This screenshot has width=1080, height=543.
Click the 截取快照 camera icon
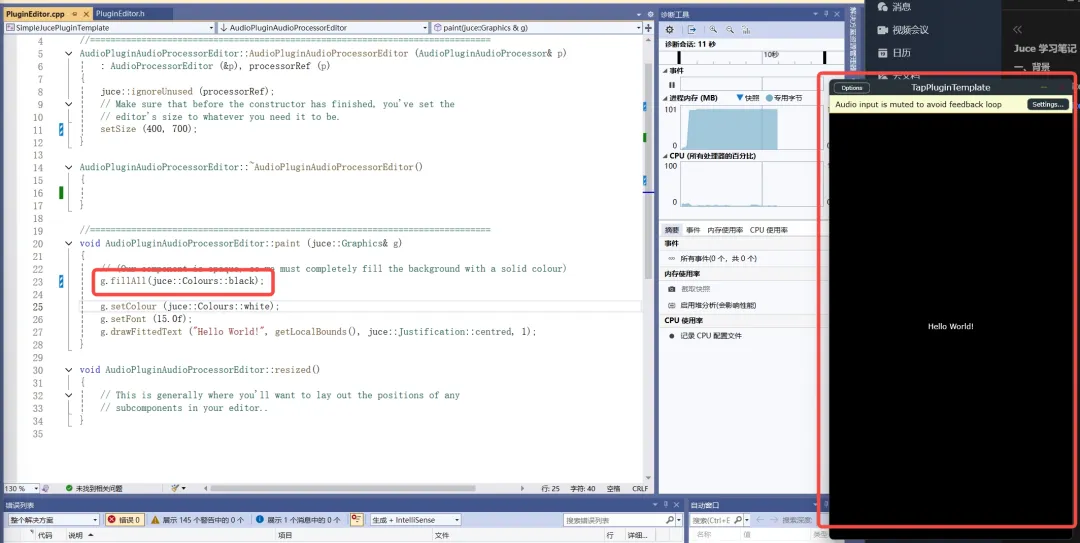[x=672, y=289]
